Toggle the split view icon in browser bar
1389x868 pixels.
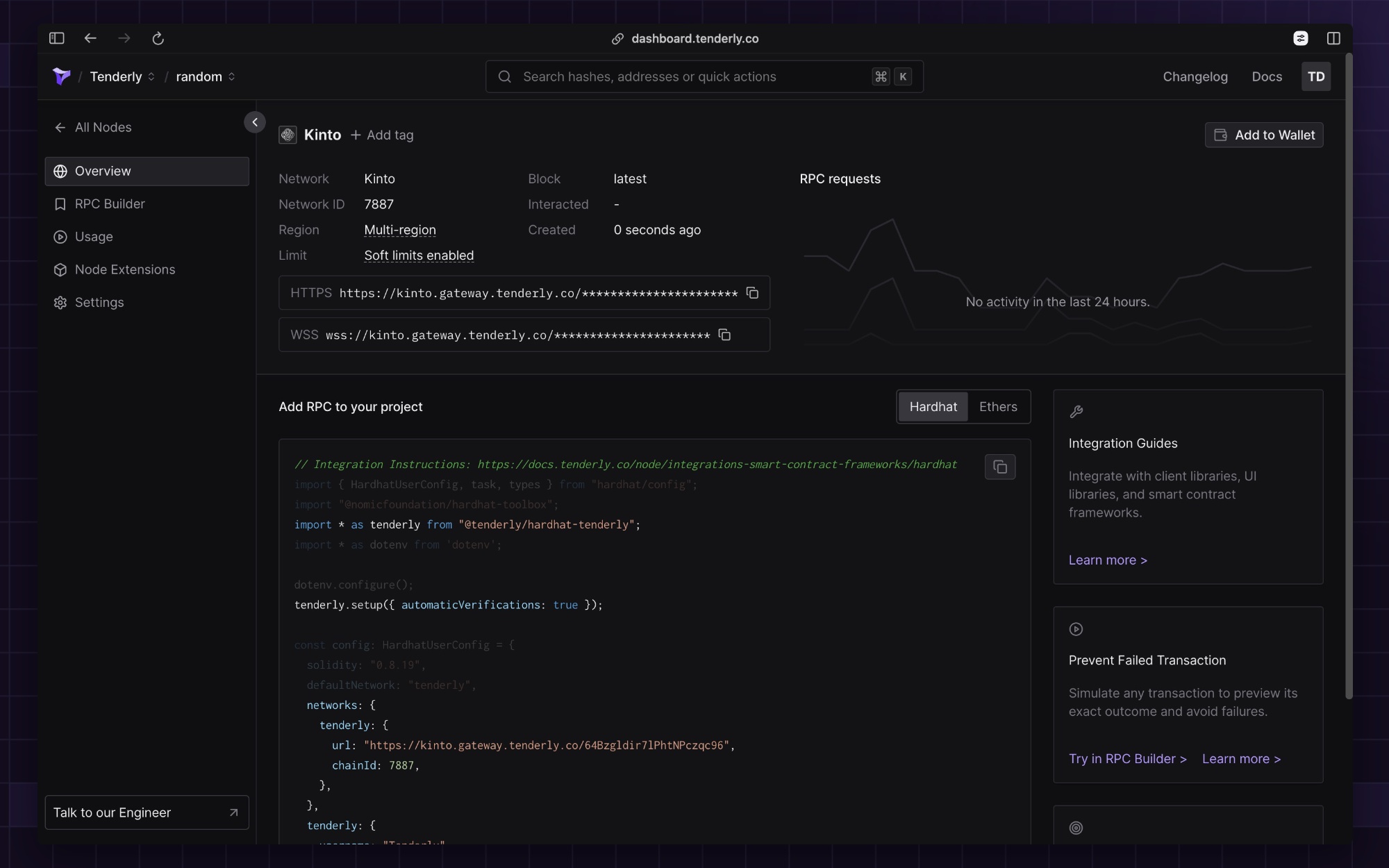pos(1333,38)
